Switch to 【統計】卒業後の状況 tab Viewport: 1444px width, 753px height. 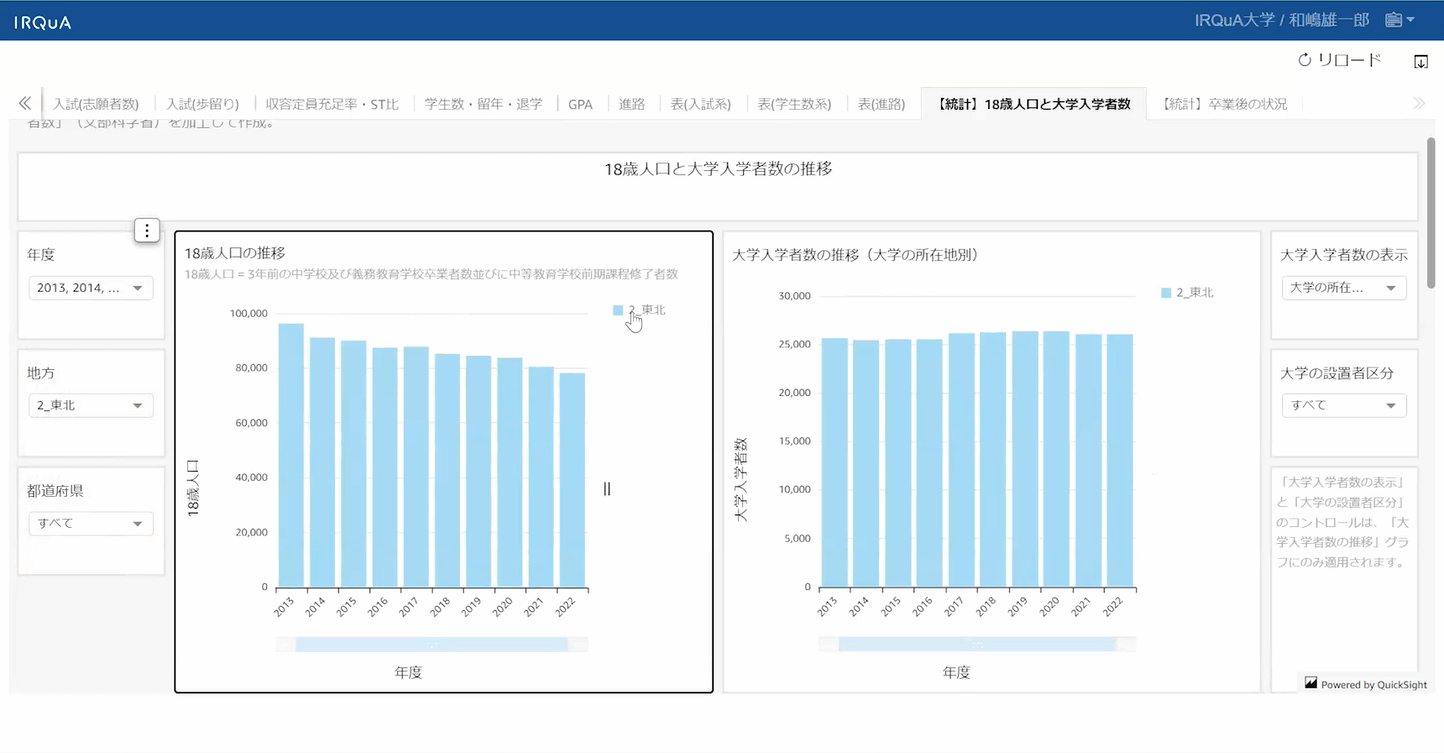coord(1224,104)
